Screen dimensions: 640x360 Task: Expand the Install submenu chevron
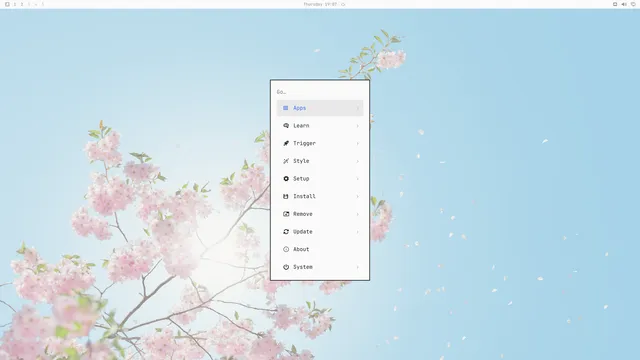[x=358, y=196]
